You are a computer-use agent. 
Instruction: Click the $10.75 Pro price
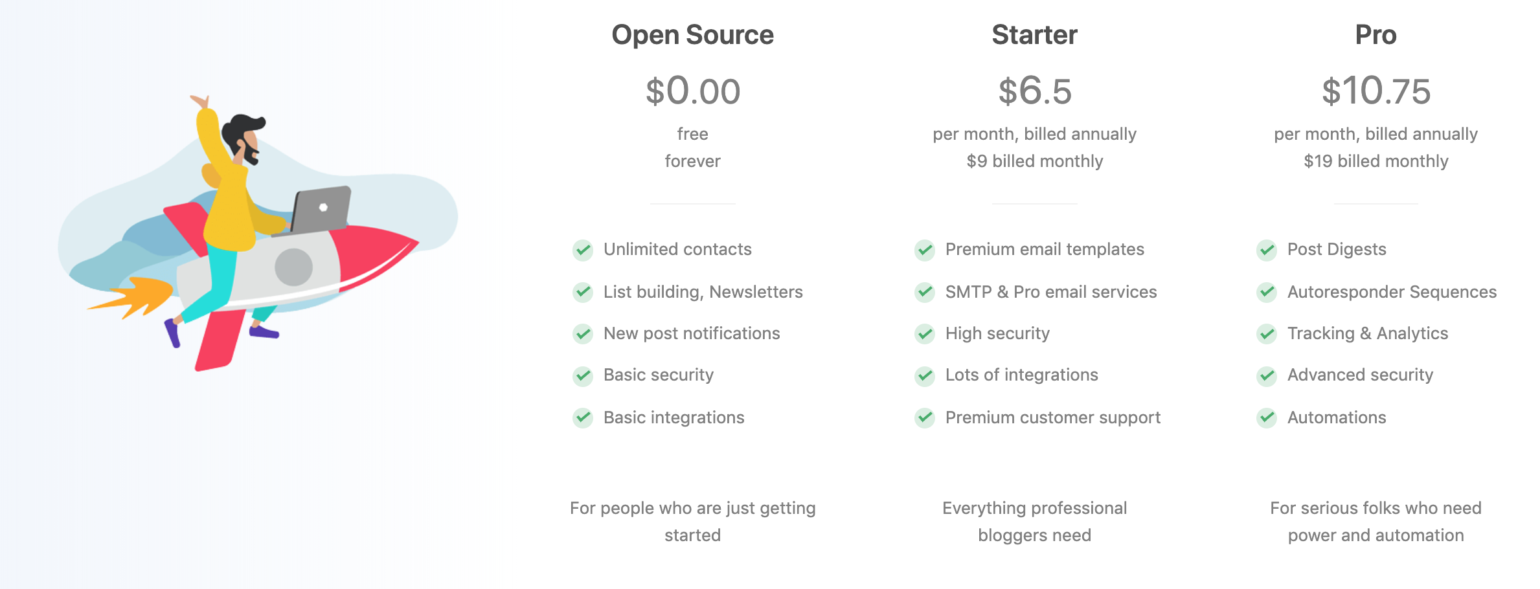(1376, 91)
